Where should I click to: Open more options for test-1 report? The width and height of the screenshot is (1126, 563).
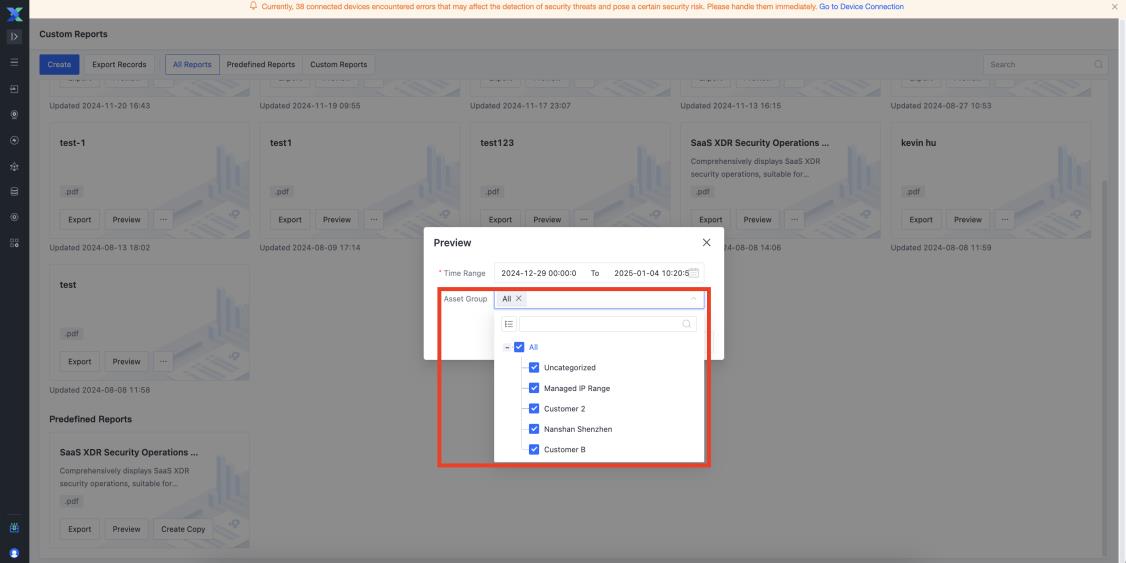(x=163, y=220)
